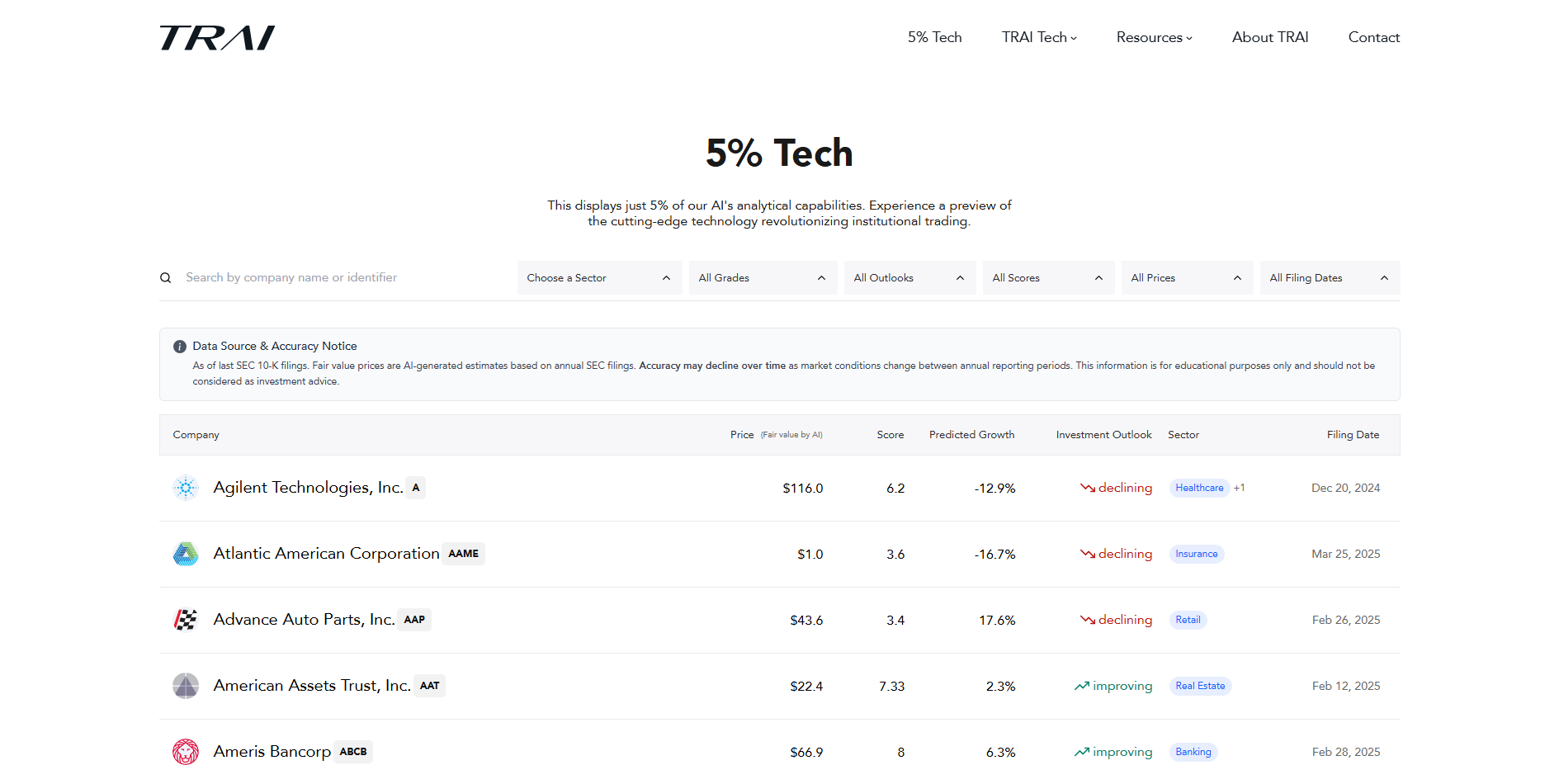Open Agilent Technologies, Inc. company link

308,488
